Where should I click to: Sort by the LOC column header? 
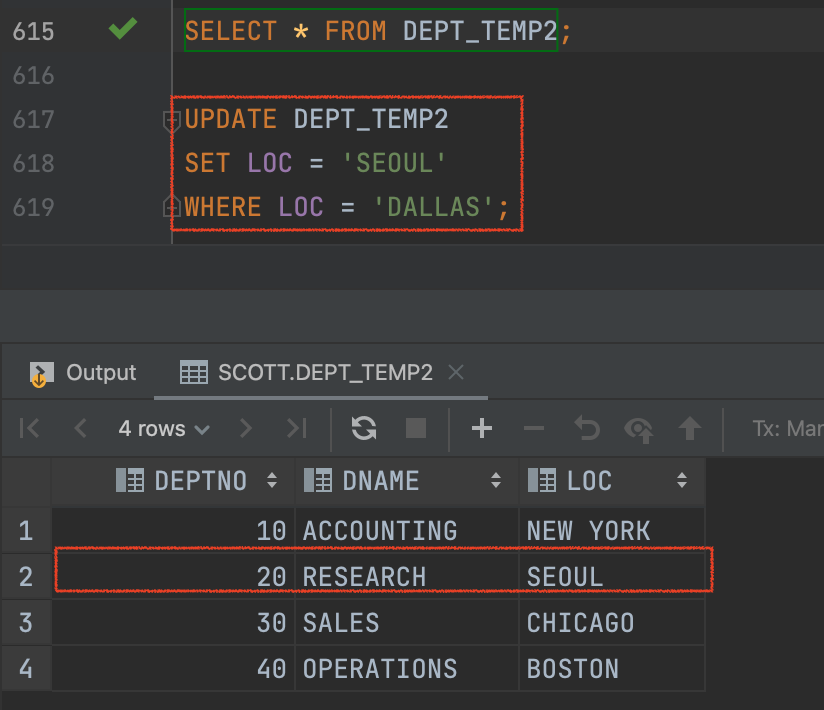(x=612, y=481)
